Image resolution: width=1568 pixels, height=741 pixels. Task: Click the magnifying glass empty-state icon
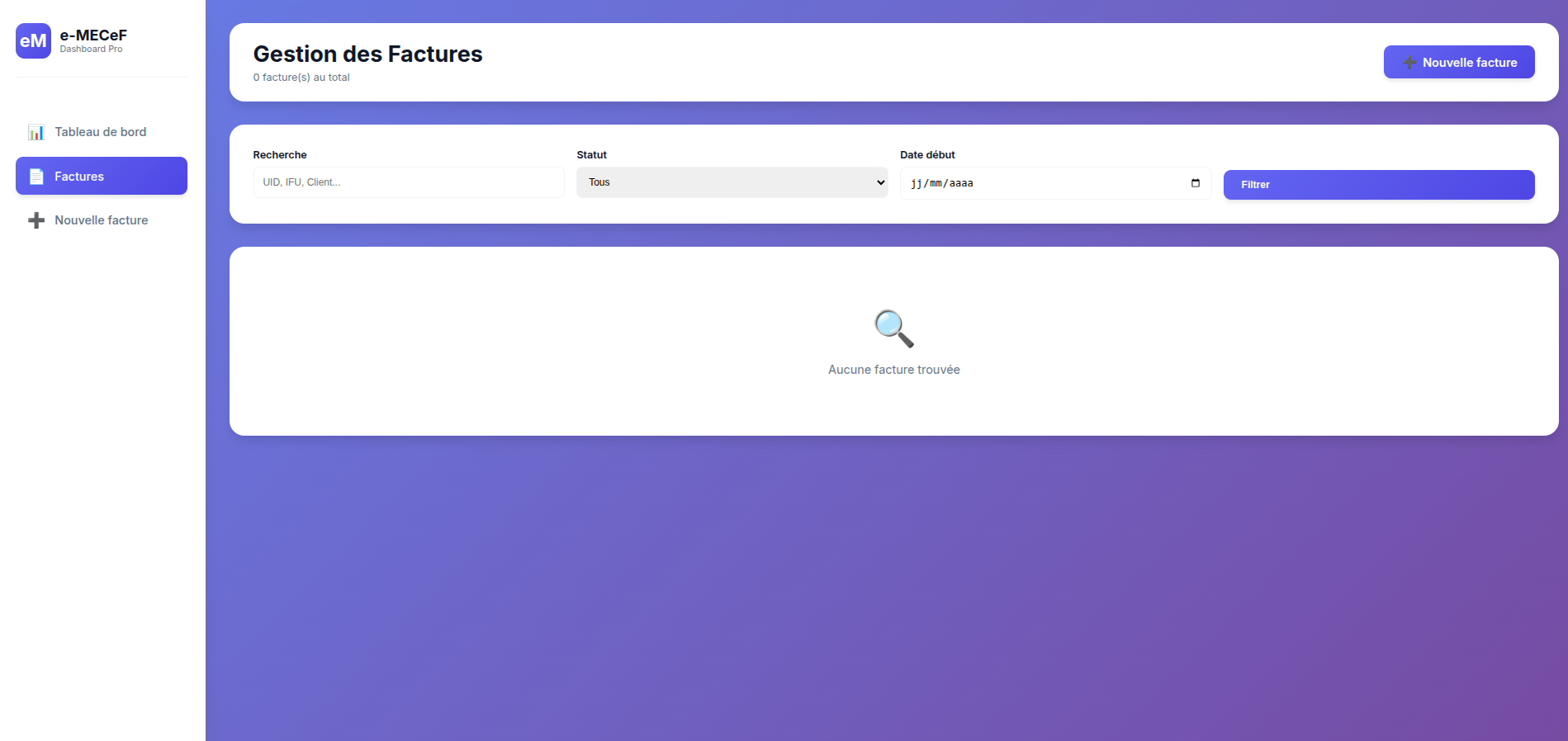click(x=893, y=328)
